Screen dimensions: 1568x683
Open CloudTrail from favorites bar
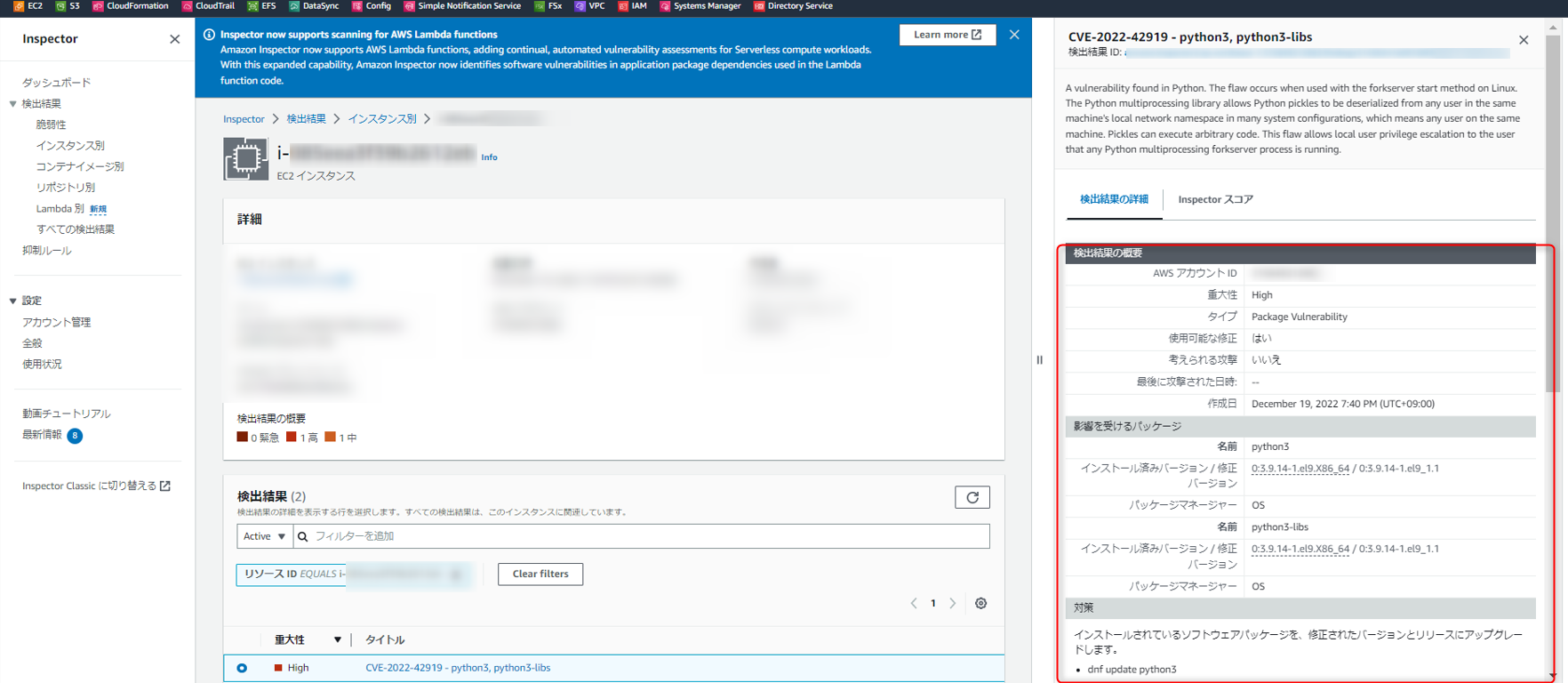(x=208, y=6)
